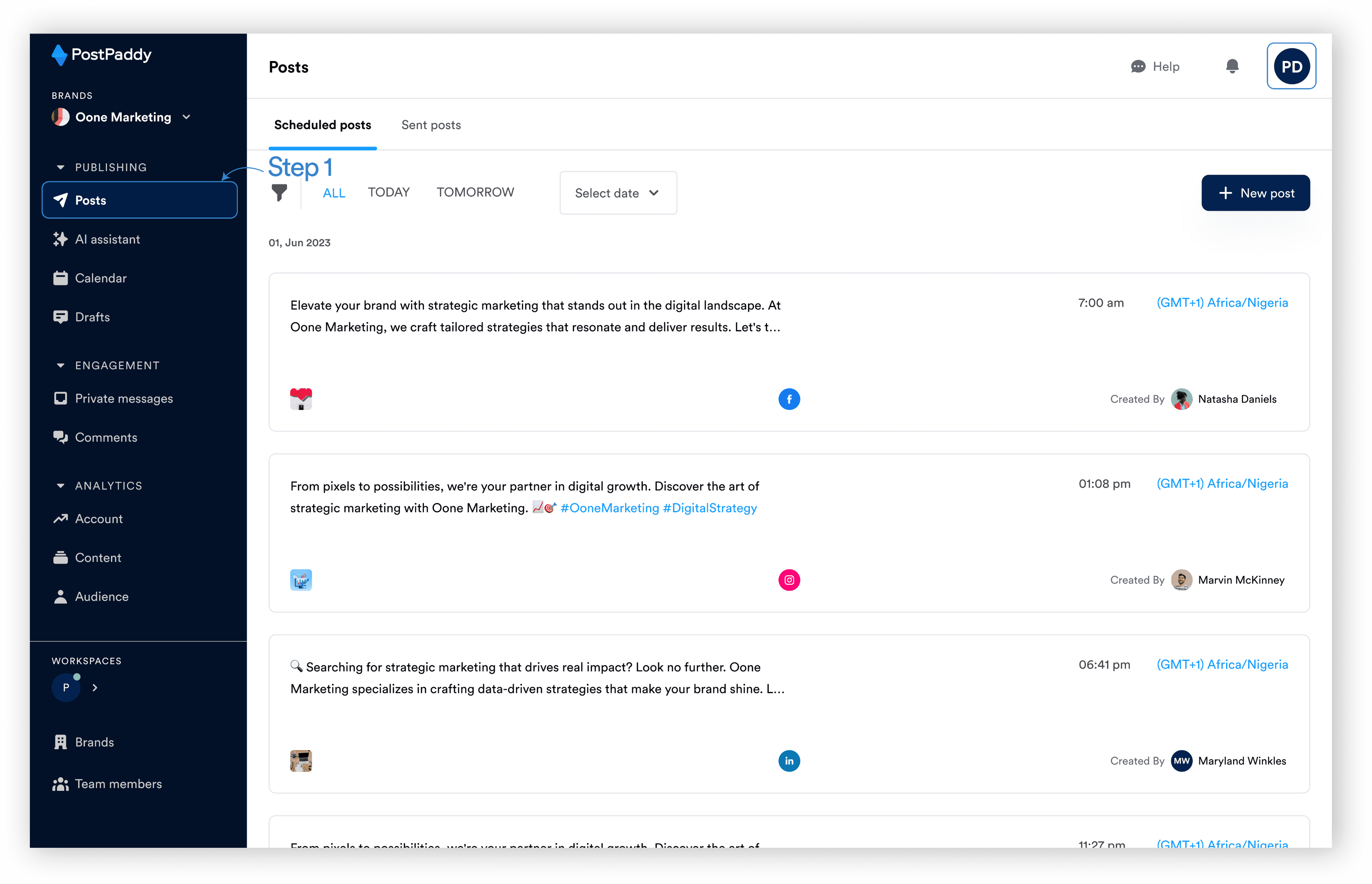Open notifications bell

[x=1232, y=67]
